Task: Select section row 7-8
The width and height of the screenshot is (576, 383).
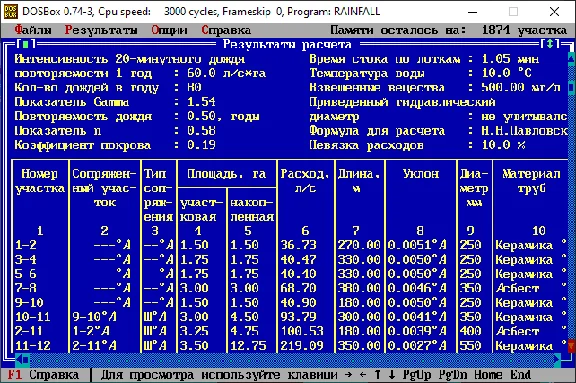Action: pyautogui.click(x=291, y=288)
